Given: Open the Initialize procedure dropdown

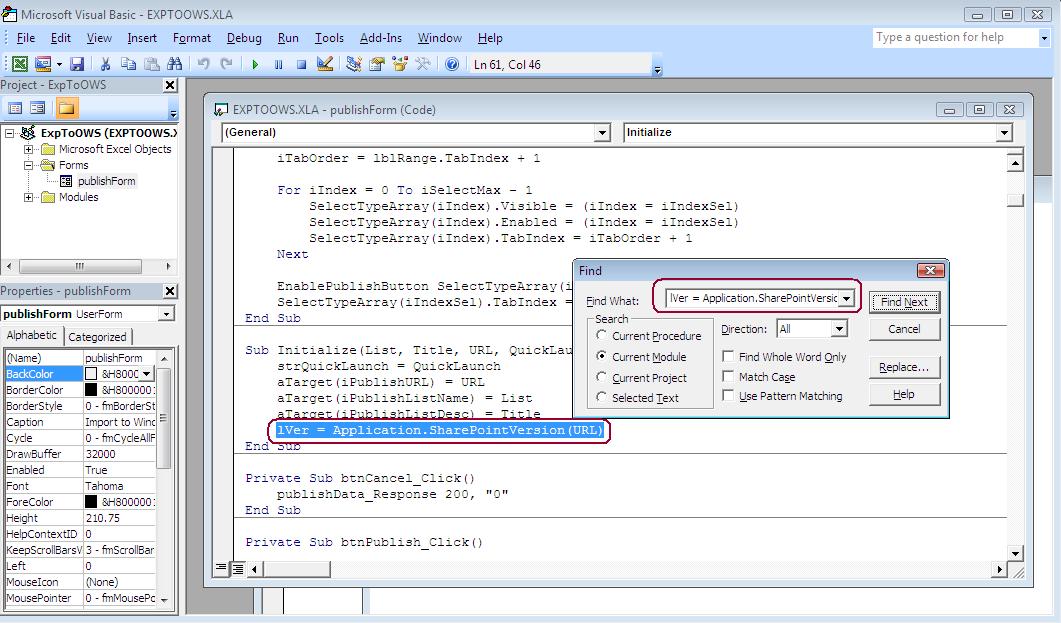Looking at the screenshot, I should coord(1004,133).
